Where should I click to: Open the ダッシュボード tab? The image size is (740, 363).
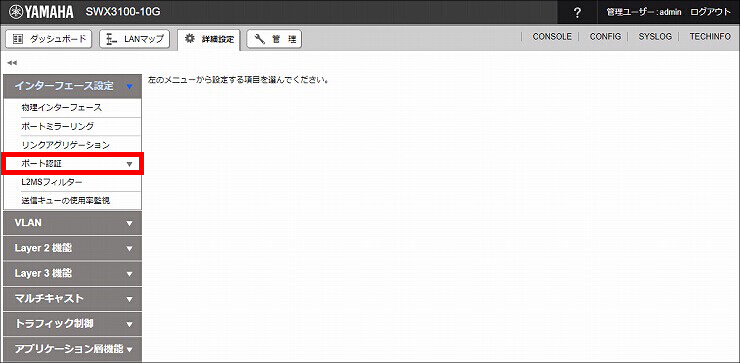pyautogui.click(x=49, y=39)
